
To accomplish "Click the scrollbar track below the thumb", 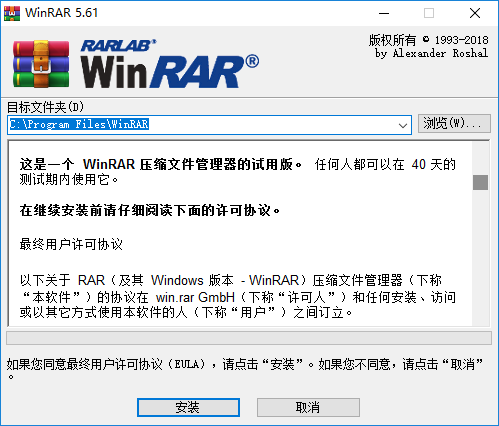I will [x=480, y=257].
